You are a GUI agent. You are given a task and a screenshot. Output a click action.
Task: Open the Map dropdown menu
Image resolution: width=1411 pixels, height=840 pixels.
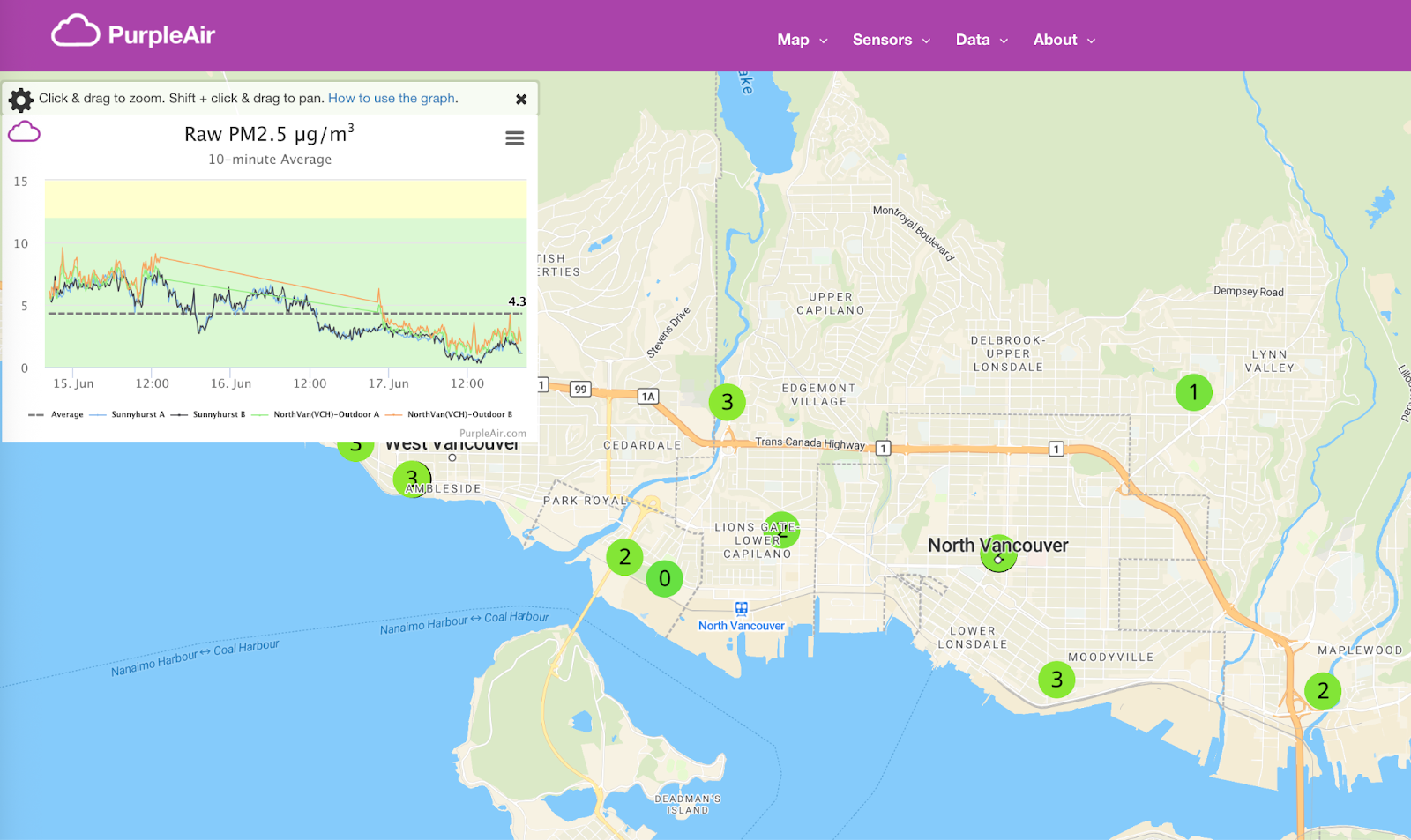click(x=802, y=40)
